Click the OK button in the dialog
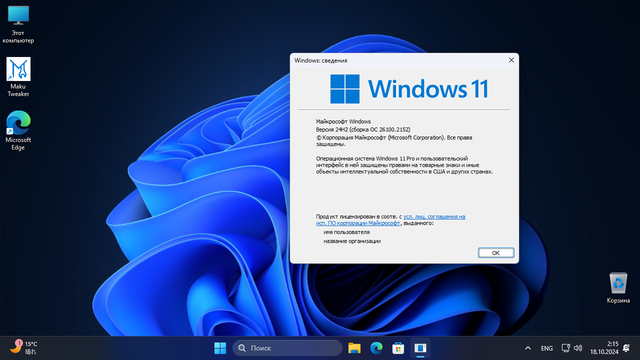 tap(496, 253)
